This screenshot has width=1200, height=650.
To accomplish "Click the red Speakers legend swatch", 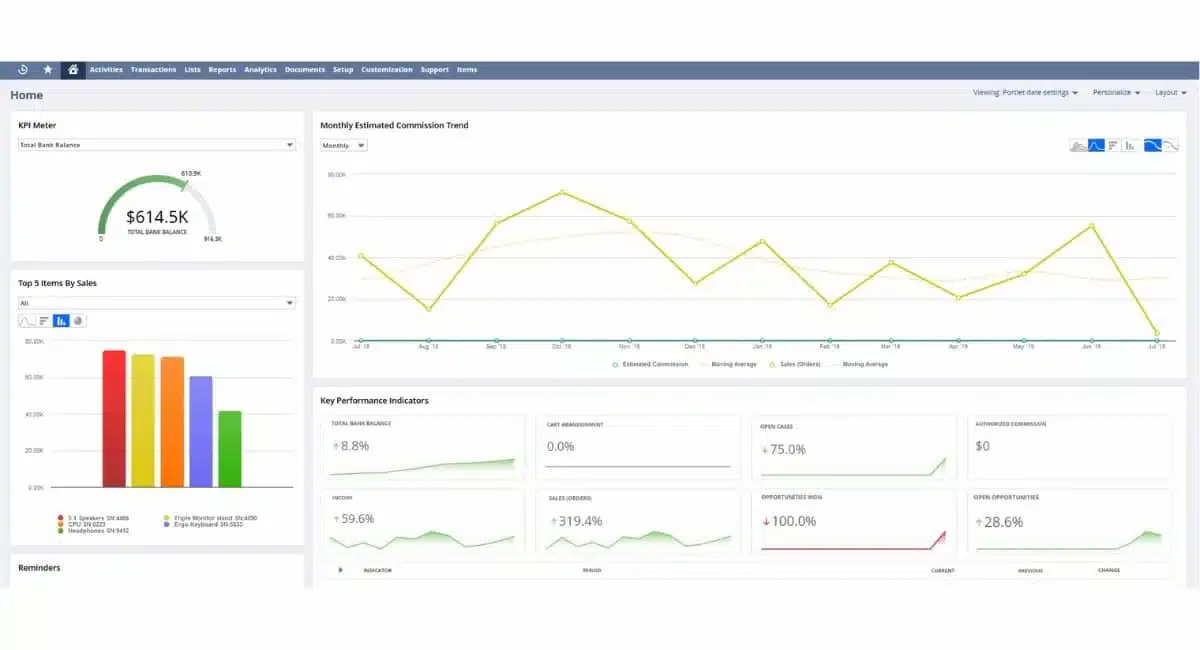I will point(61,518).
